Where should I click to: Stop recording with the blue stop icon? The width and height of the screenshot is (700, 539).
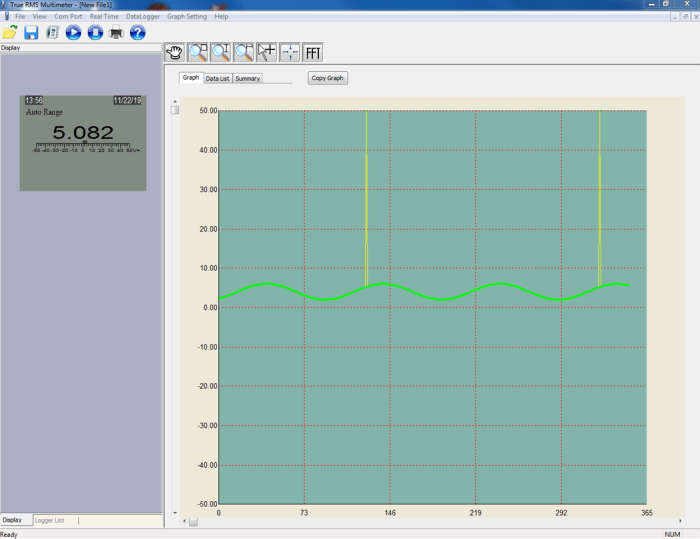pyautogui.click(x=95, y=33)
